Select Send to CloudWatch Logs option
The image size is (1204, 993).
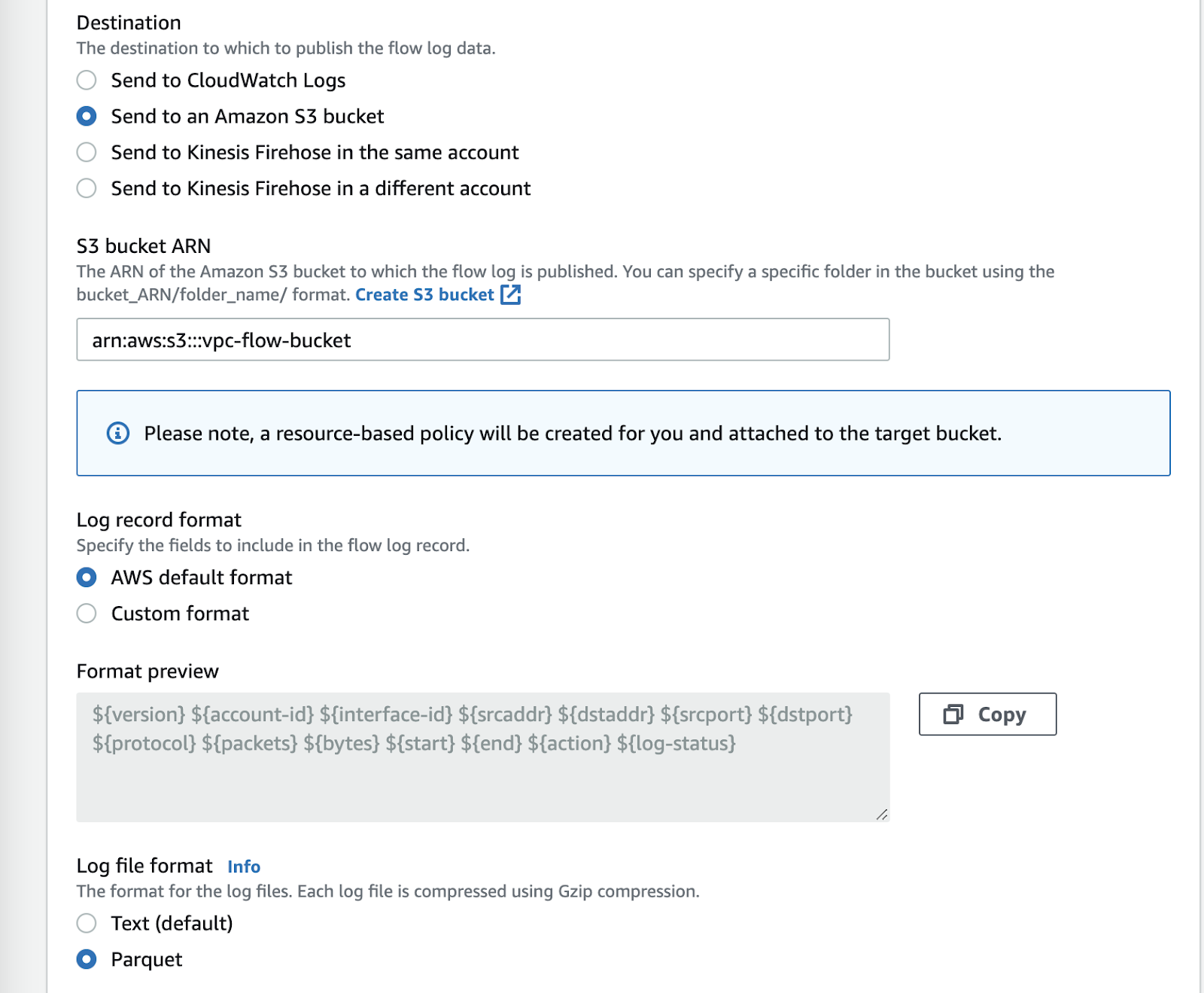coord(87,80)
